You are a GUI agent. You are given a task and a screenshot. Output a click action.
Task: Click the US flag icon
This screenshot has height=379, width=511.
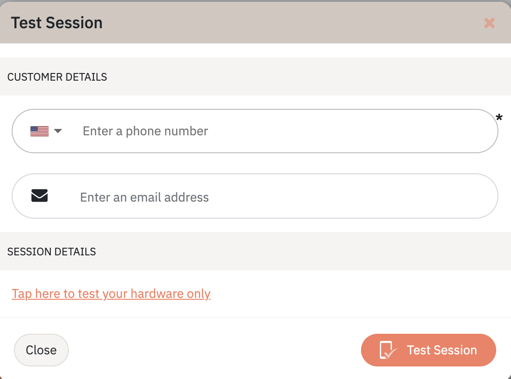click(x=39, y=131)
